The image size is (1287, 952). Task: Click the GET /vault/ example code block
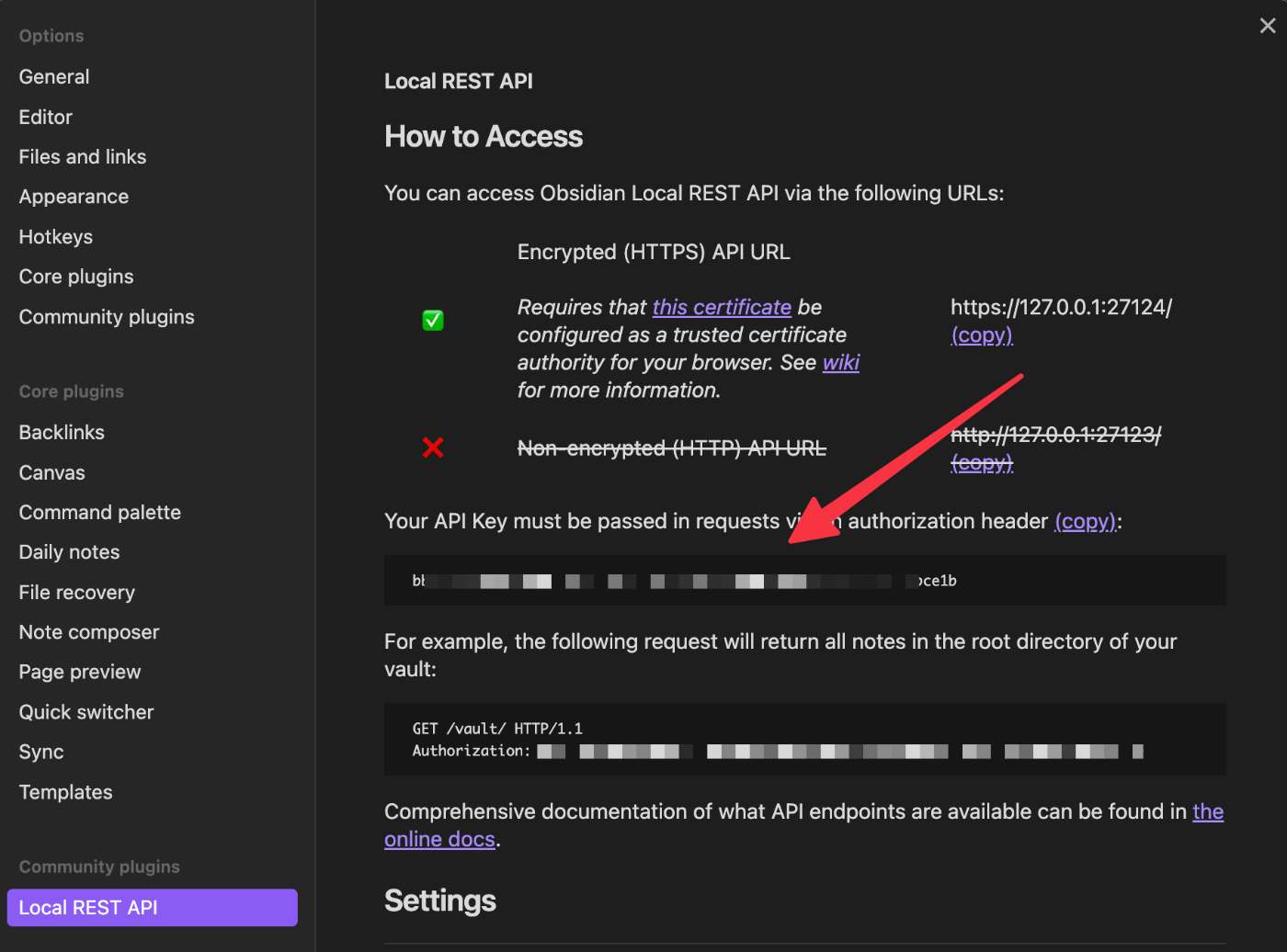805,740
